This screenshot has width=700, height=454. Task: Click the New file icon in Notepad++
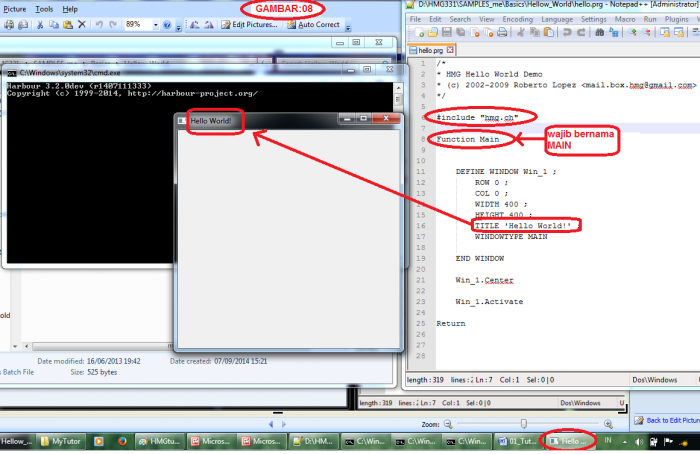click(x=419, y=32)
